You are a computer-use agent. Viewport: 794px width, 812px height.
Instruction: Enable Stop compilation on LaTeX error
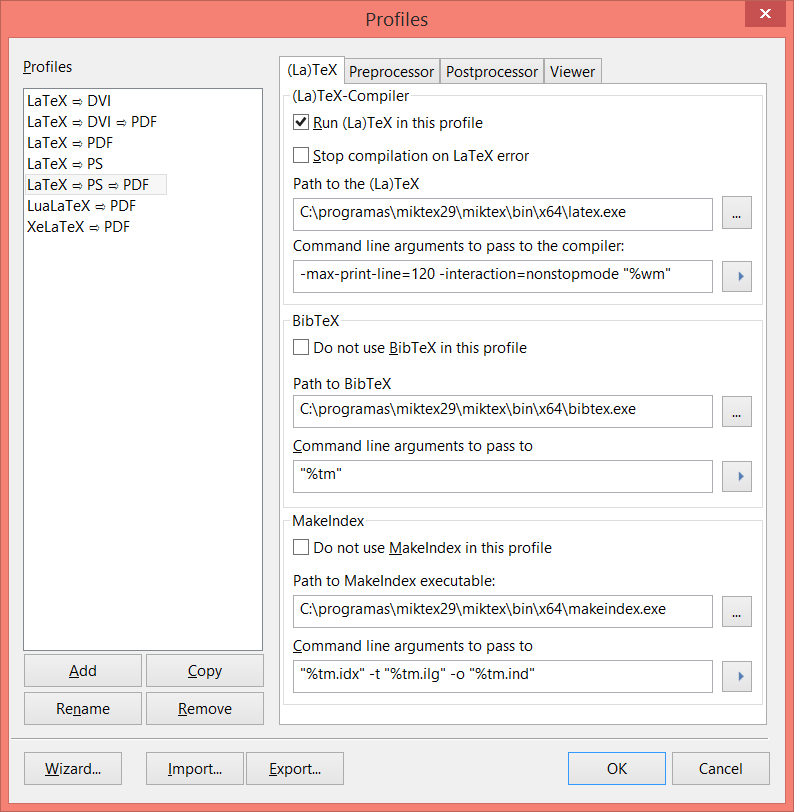[x=301, y=155]
